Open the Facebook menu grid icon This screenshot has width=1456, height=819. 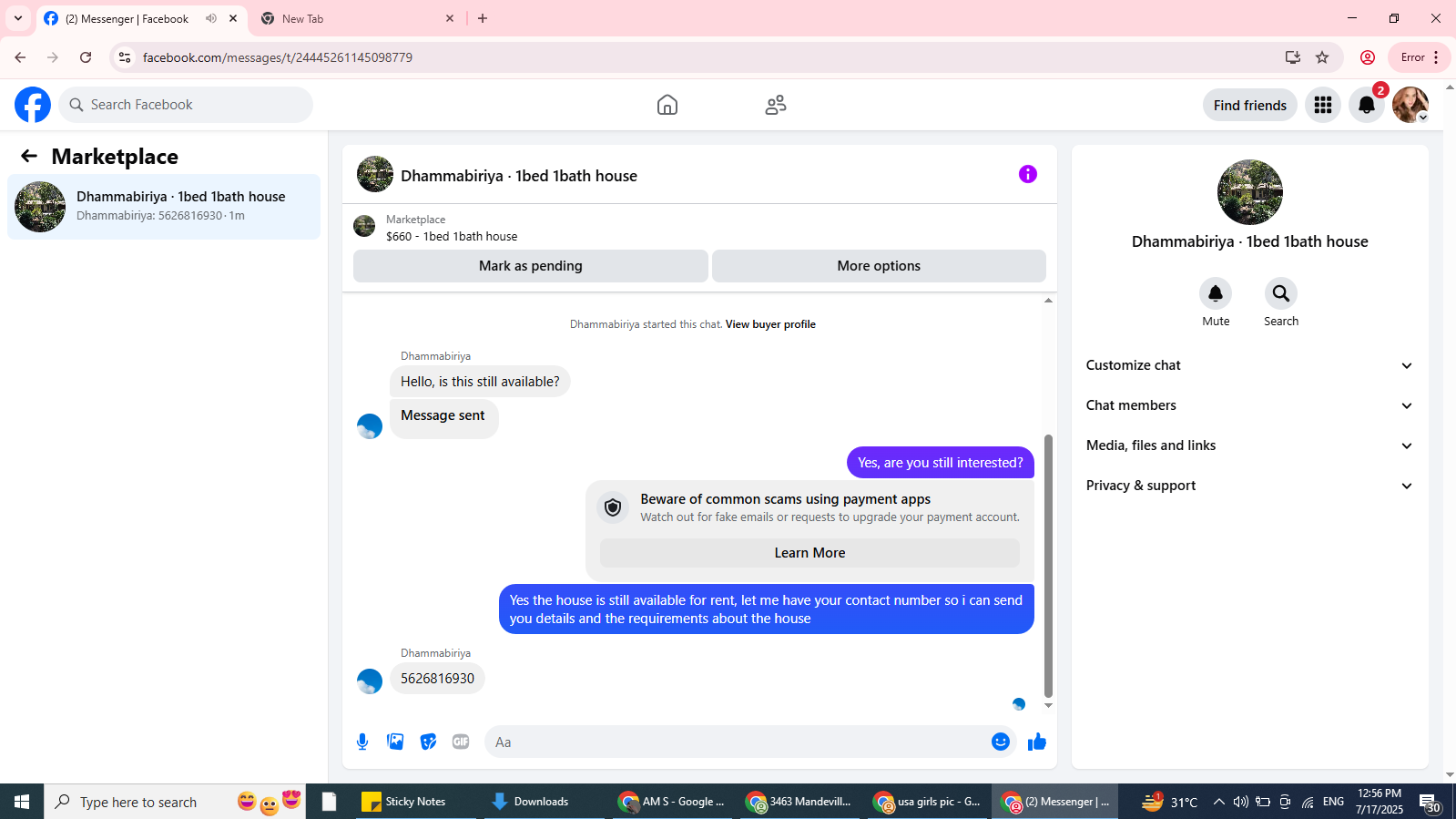point(1323,105)
